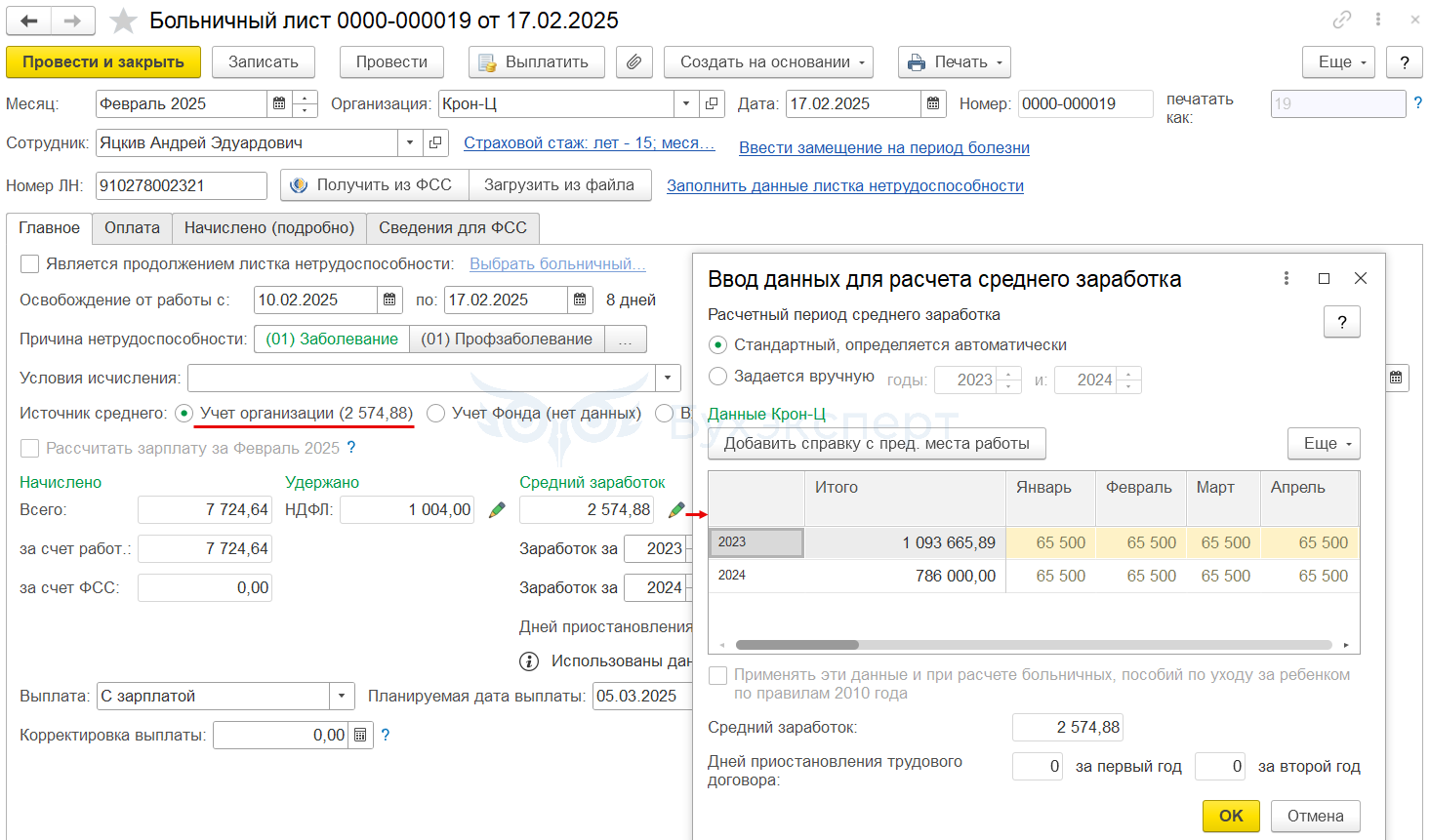Switch to the Главное tab
1430x840 pixels.
tap(50, 228)
